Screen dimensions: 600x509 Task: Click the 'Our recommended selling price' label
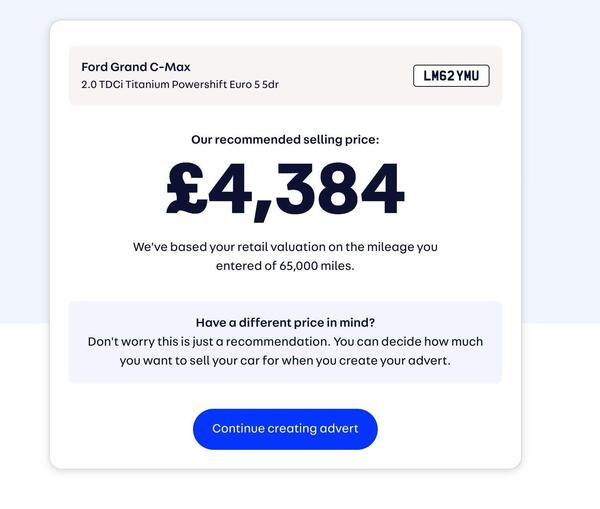[285, 140]
